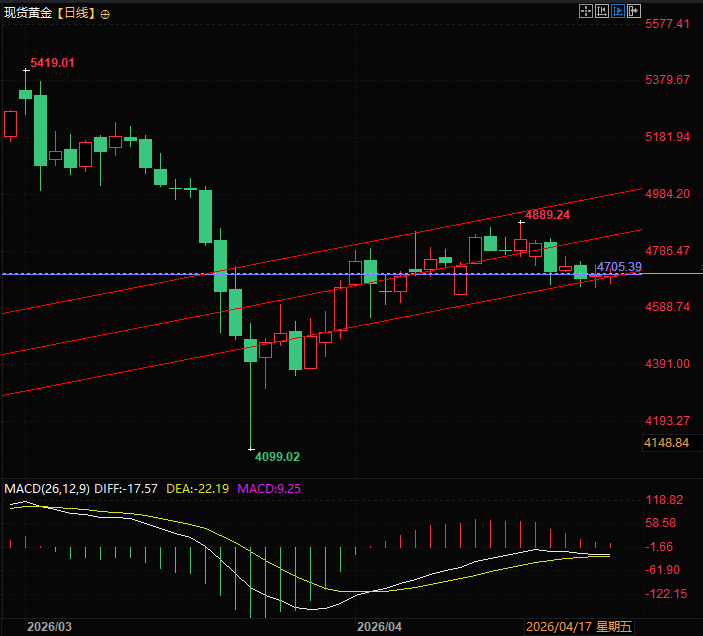Click the circled plus next to 现货黄金
This screenshot has width=703, height=636.
point(105,15)
